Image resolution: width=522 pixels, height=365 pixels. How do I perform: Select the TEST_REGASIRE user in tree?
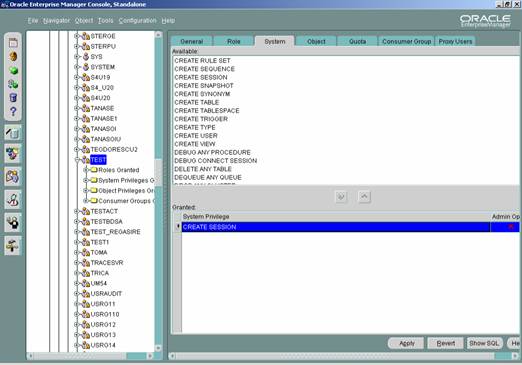(115, 232)
